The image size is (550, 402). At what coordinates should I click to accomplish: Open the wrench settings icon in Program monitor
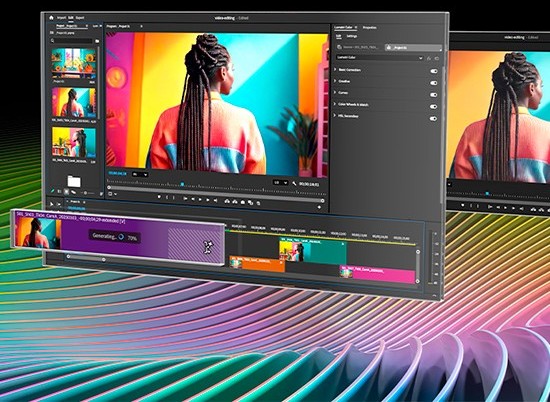(294, 183)
